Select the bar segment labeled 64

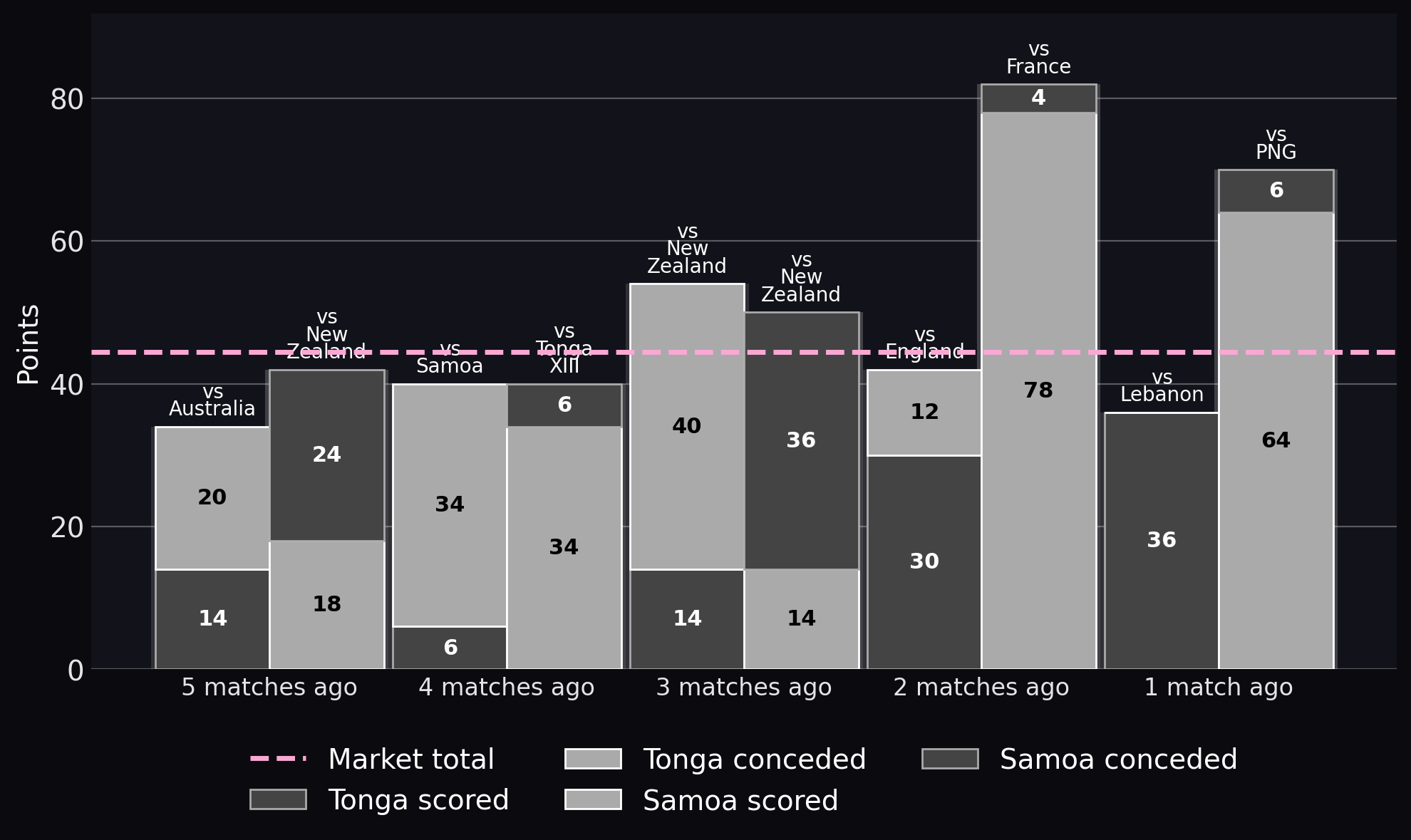[1276, 440]
